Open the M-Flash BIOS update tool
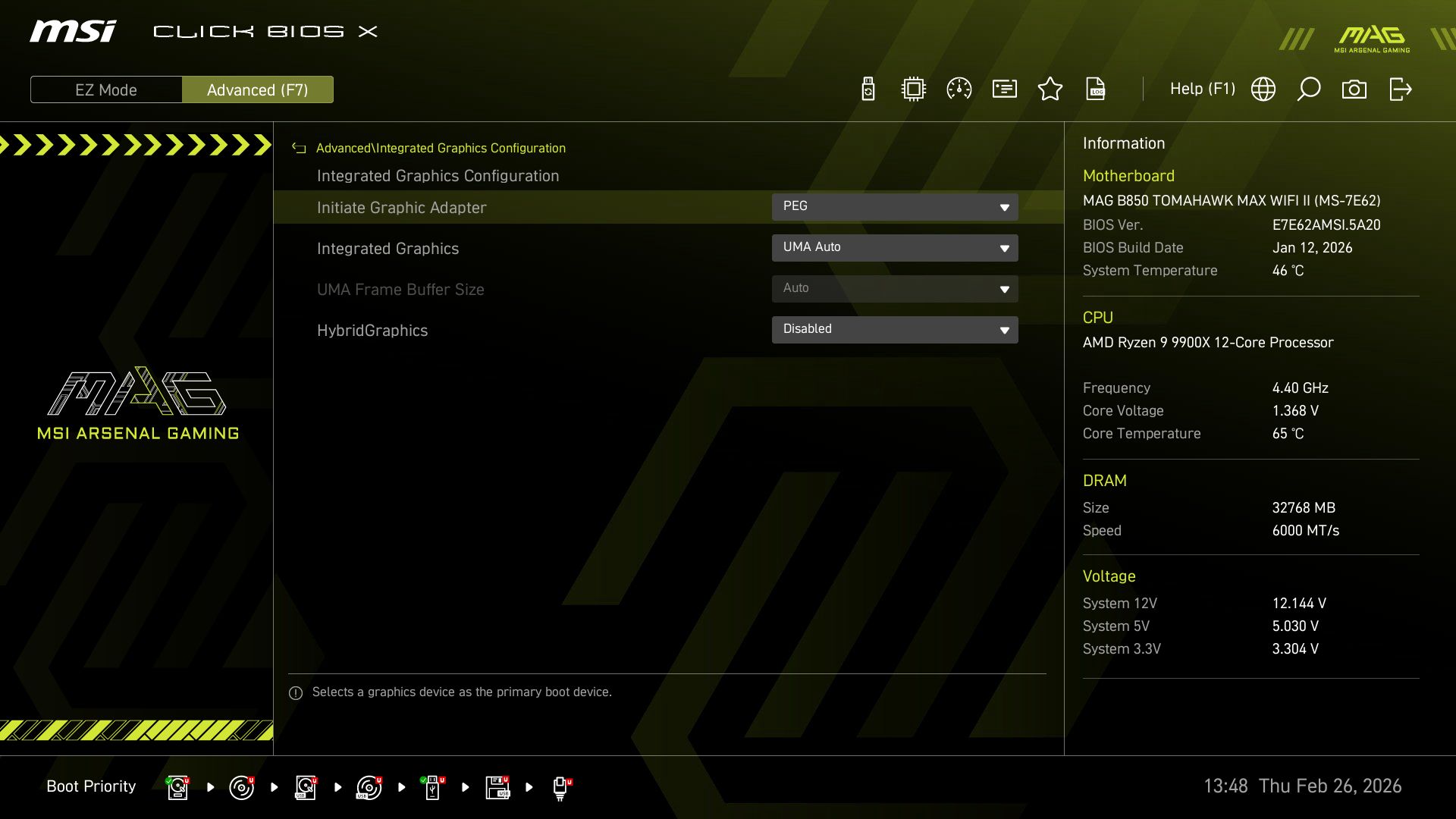The width and height of the screenshot is (1456, 819). tap(868, 89)
